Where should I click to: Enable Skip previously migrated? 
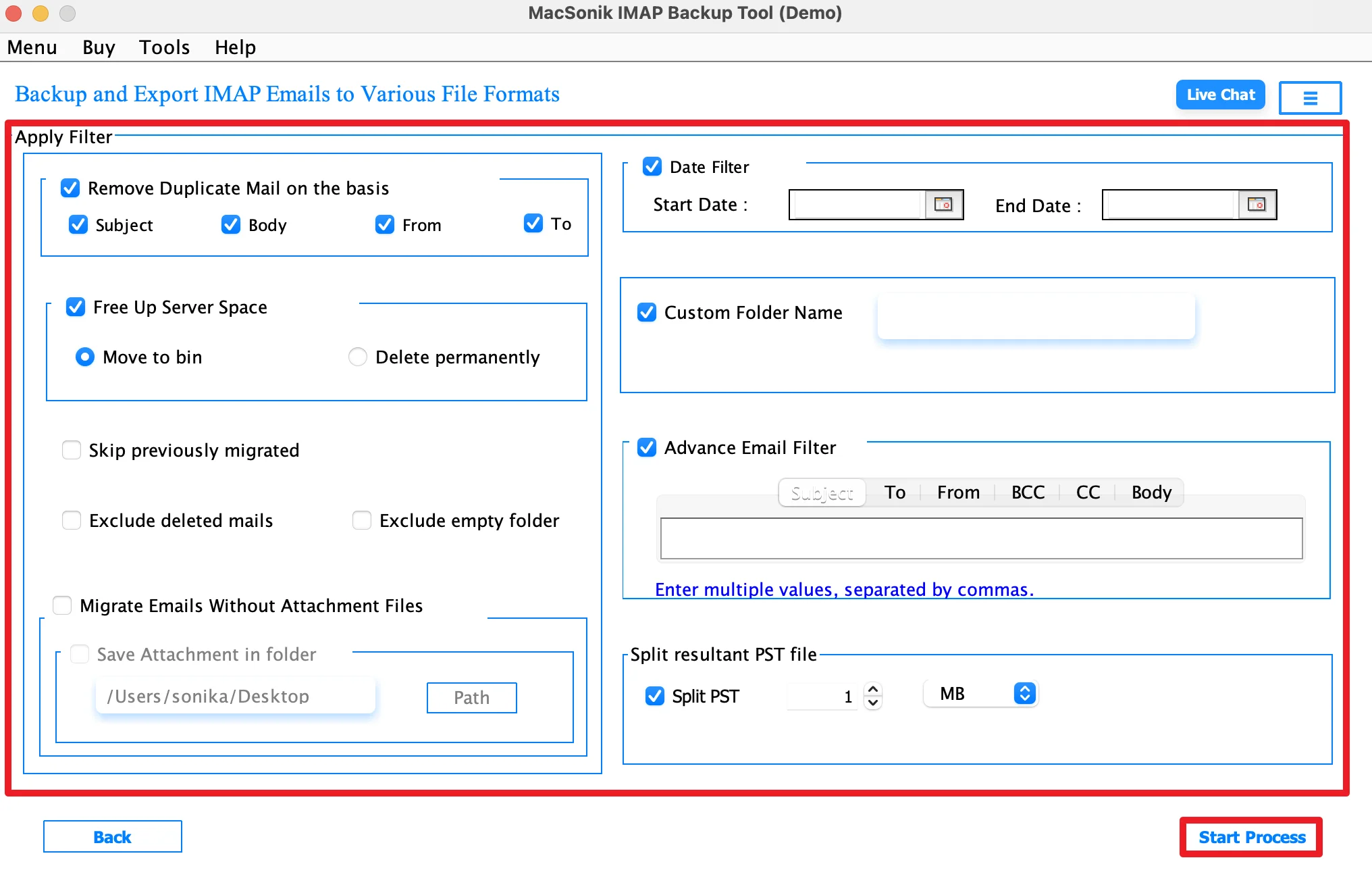(72, 450)
